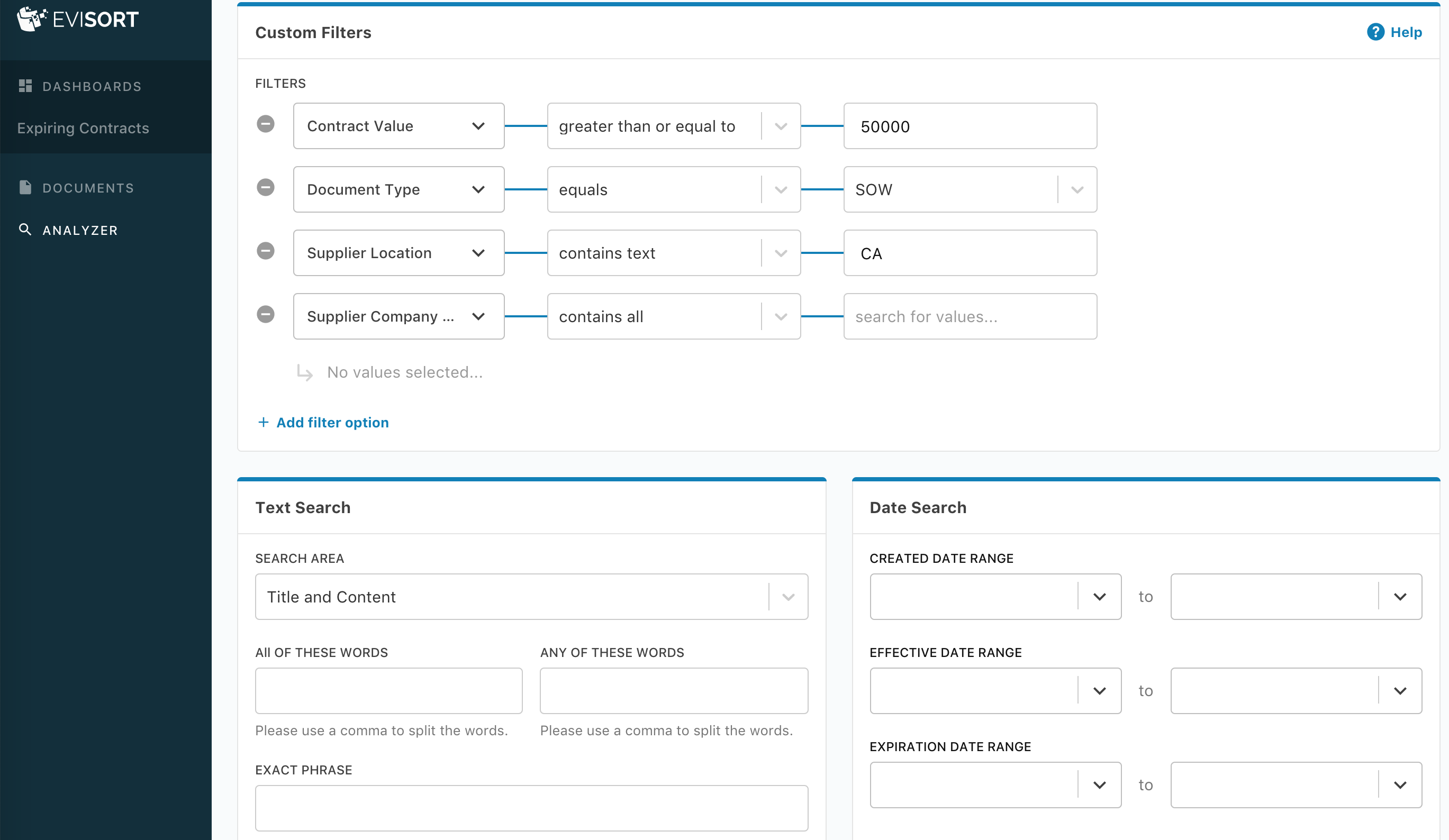
Task: Expand the 'greater than or equal to' operator dropdown
Action: point(780,126)
